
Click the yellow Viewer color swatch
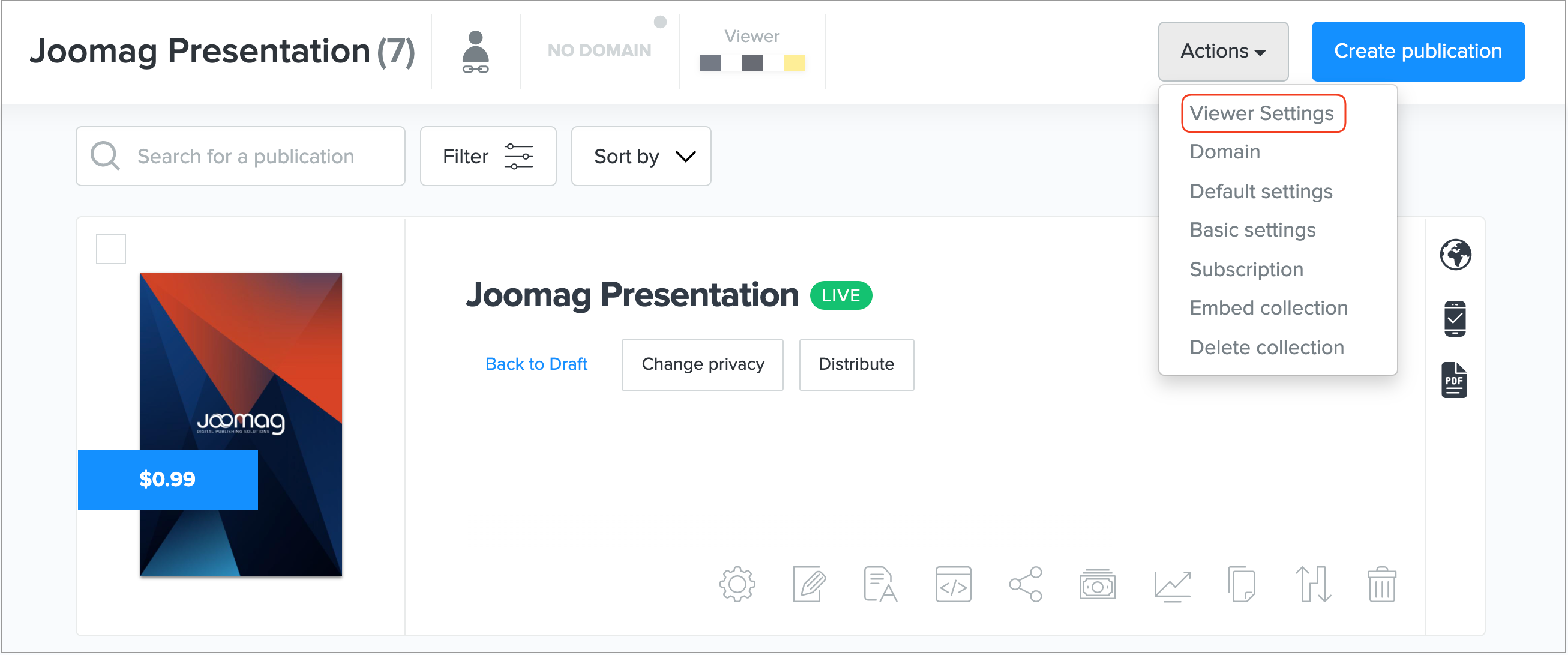pos(794,62)
